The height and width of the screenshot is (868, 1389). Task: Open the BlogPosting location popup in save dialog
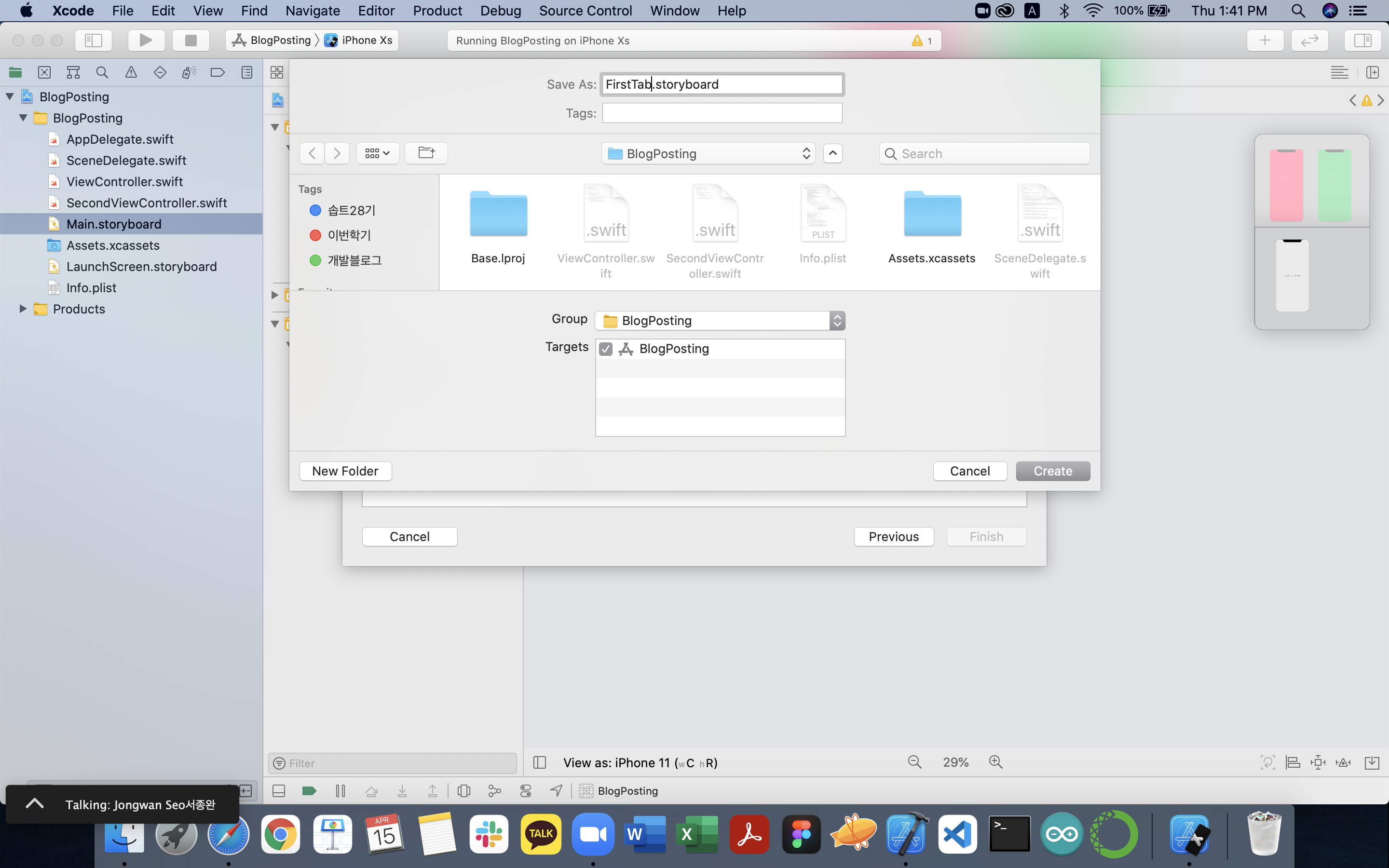click(708, 153)
